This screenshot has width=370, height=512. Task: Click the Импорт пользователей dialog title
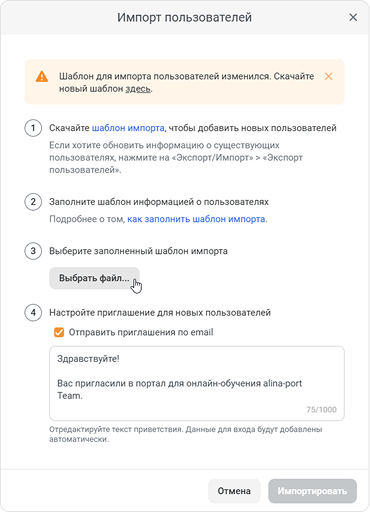tap(184, 17)
